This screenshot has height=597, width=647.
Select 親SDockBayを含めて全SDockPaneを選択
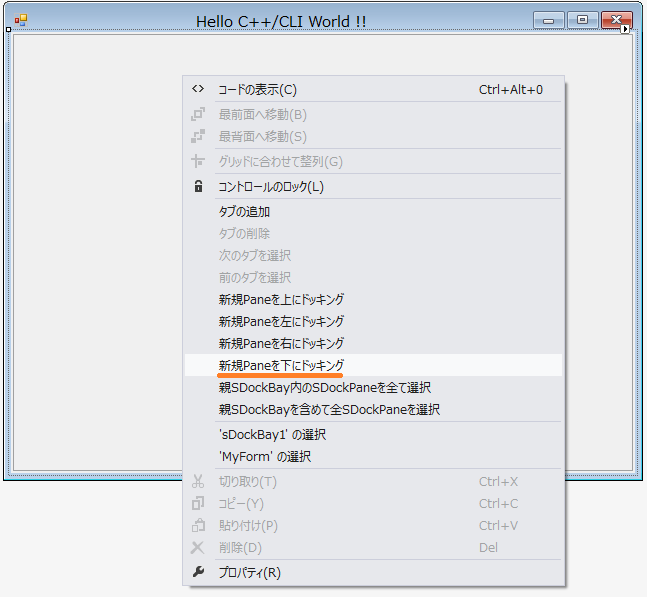click(373, 409)
